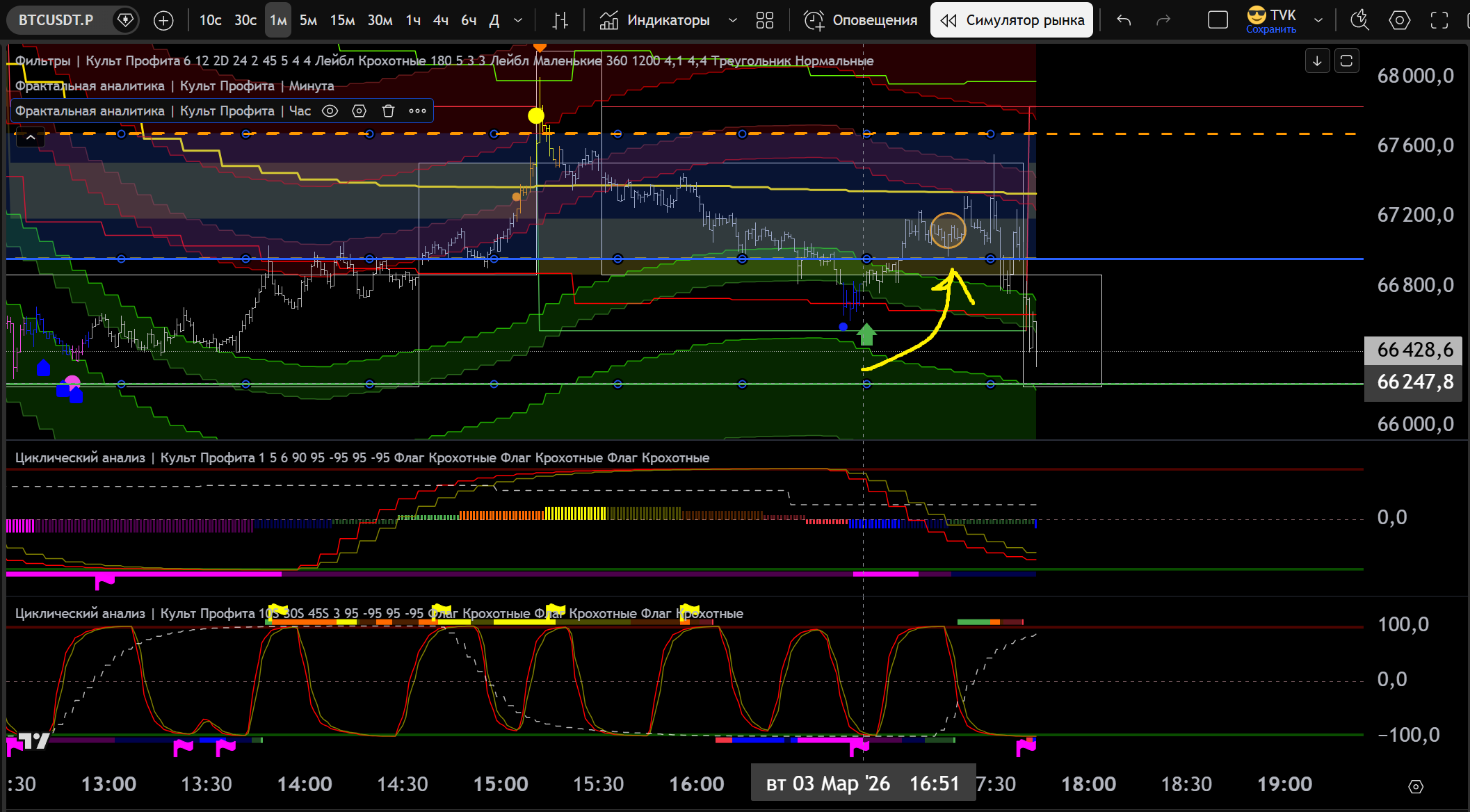This screenshot has height=812, width=1470.
Task: Switch to 1ч timeframe
Action: 413,21
